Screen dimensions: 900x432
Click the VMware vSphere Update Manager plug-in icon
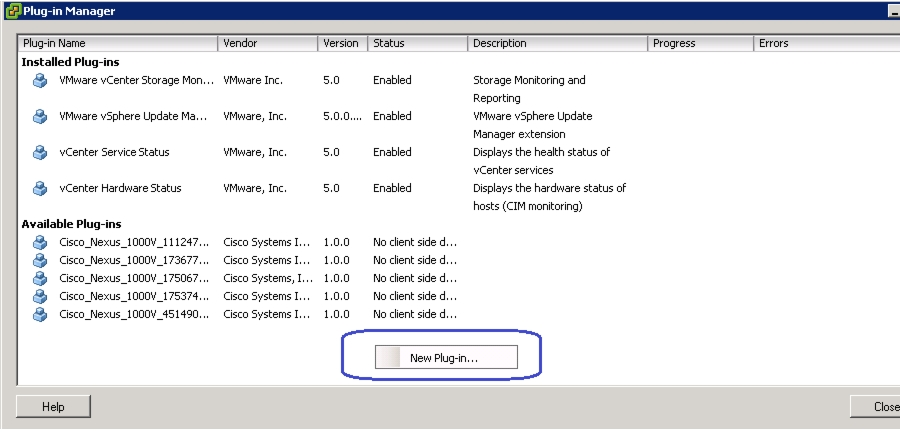point(40,117)
